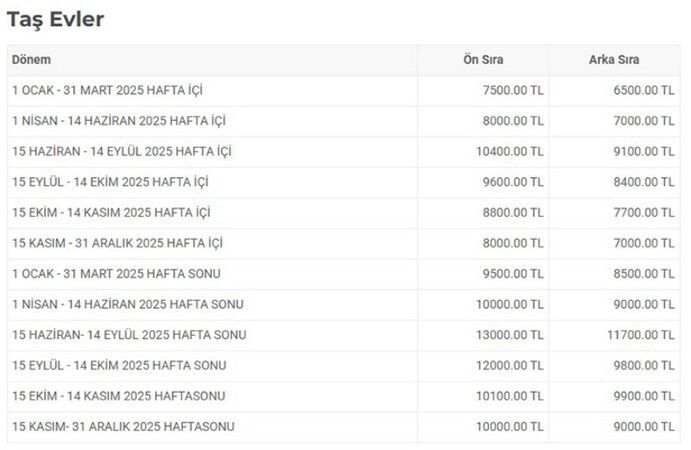
Task: Click the 1 OCAK - 31 MART HAFTA İÇİ row label
Action: (x=107, y=91)
